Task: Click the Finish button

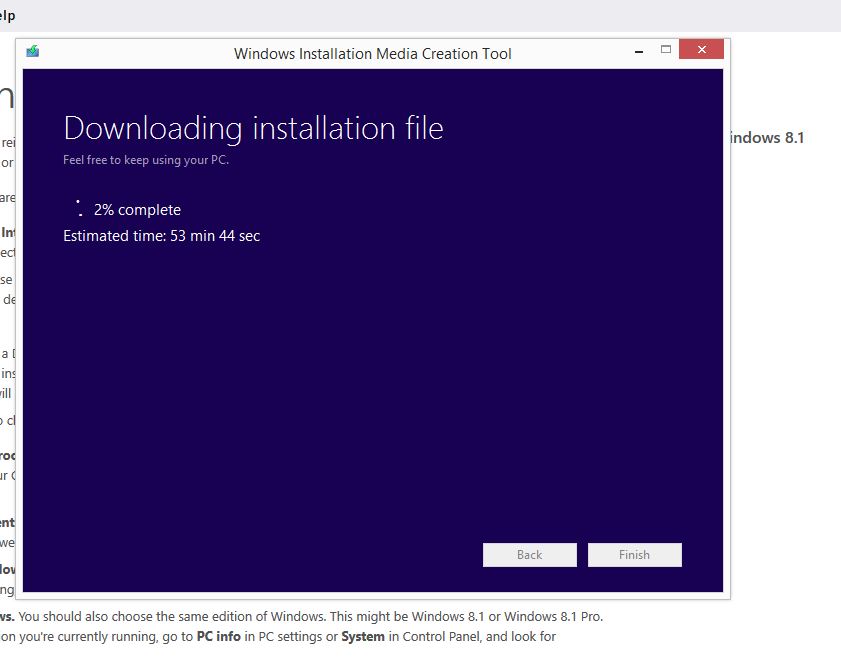Action: [635, 555]
